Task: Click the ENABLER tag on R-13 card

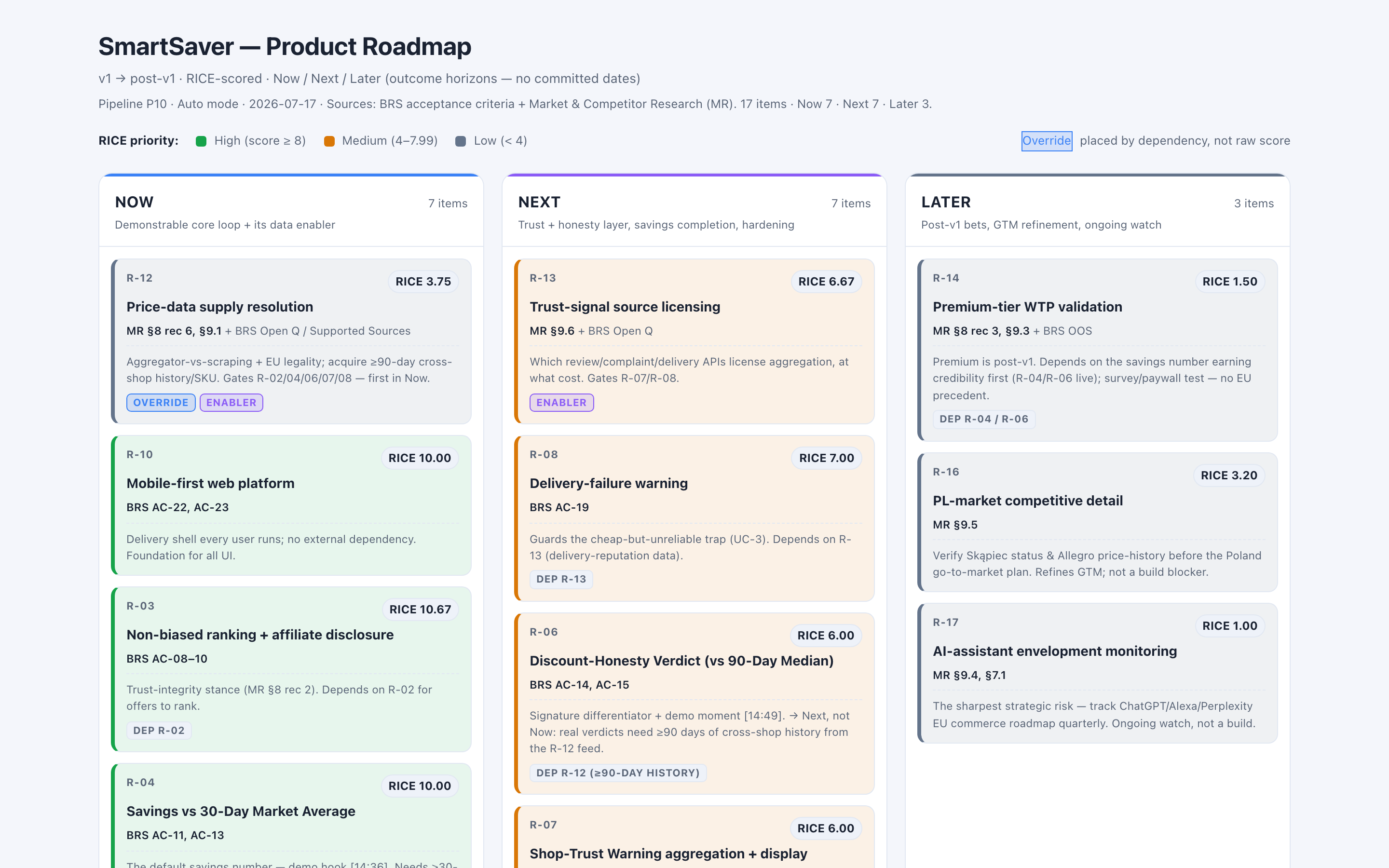Action: (561, 403)
